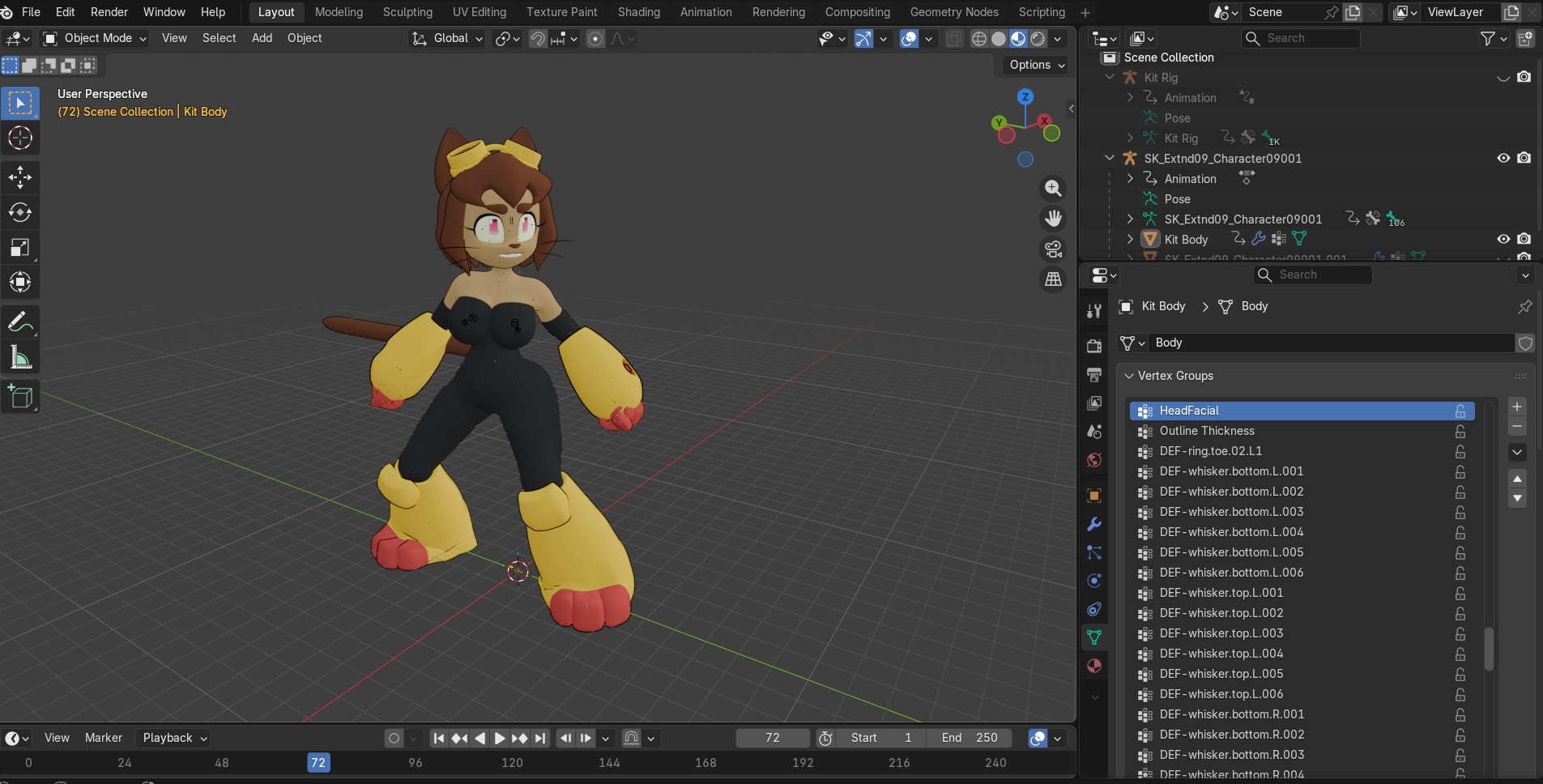
Task: Click the End frame field 250
Action: (x=970, y=738)
